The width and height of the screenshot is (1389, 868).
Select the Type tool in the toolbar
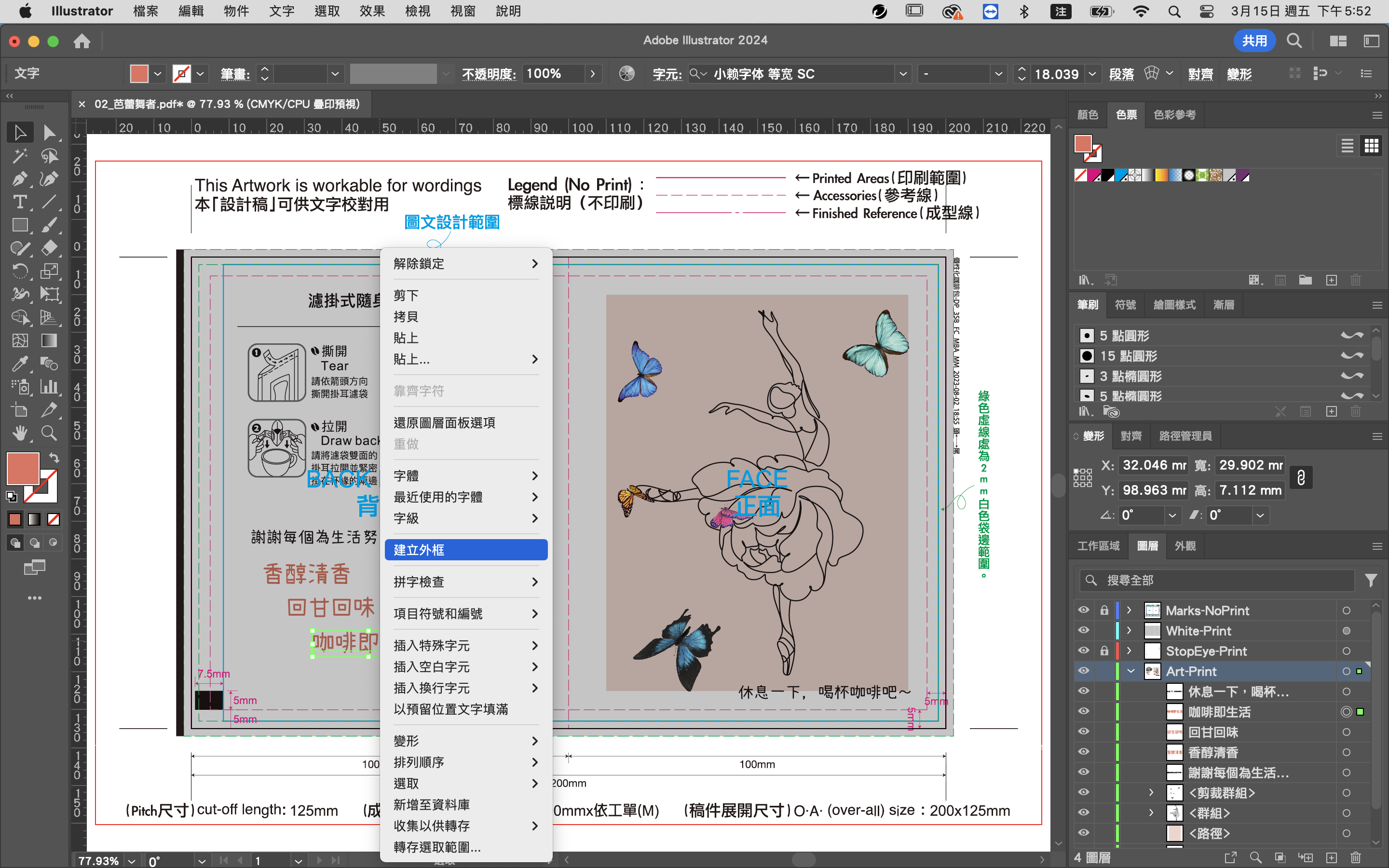pyautogui.click(x=21, y=203)
